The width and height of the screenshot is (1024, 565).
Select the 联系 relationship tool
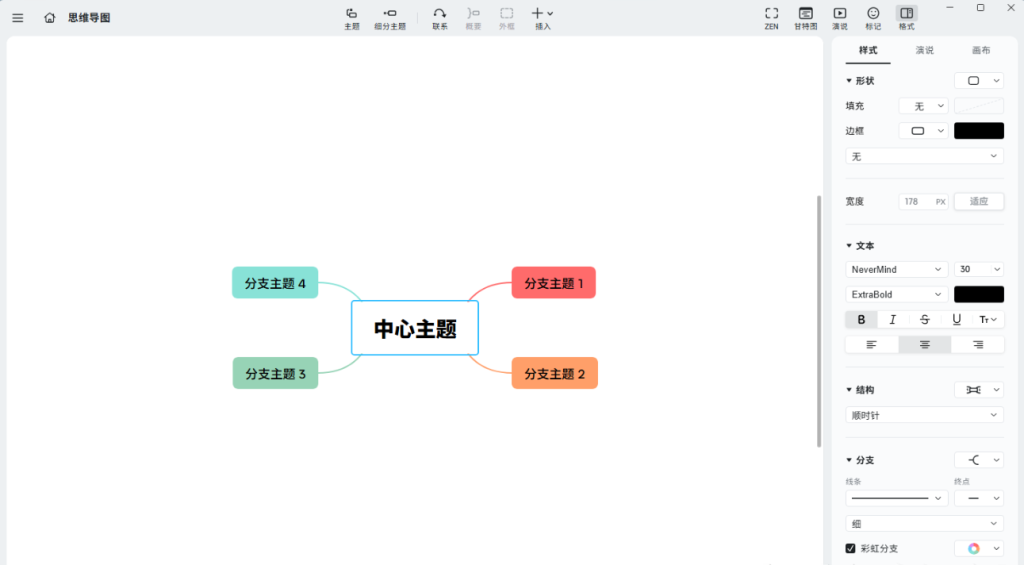point(440,18)
